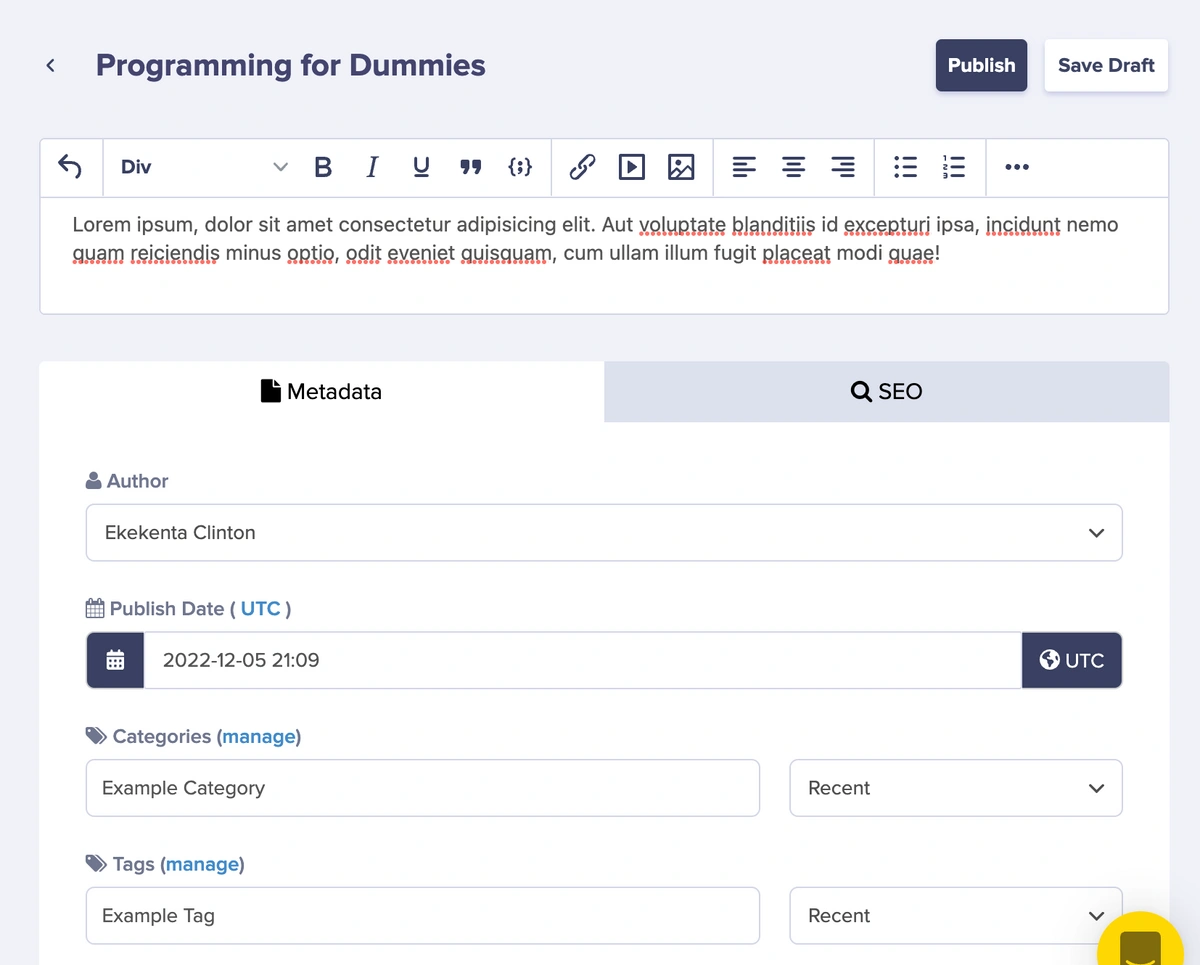
Task: Insert a blockquote
Action: (470, 167)
